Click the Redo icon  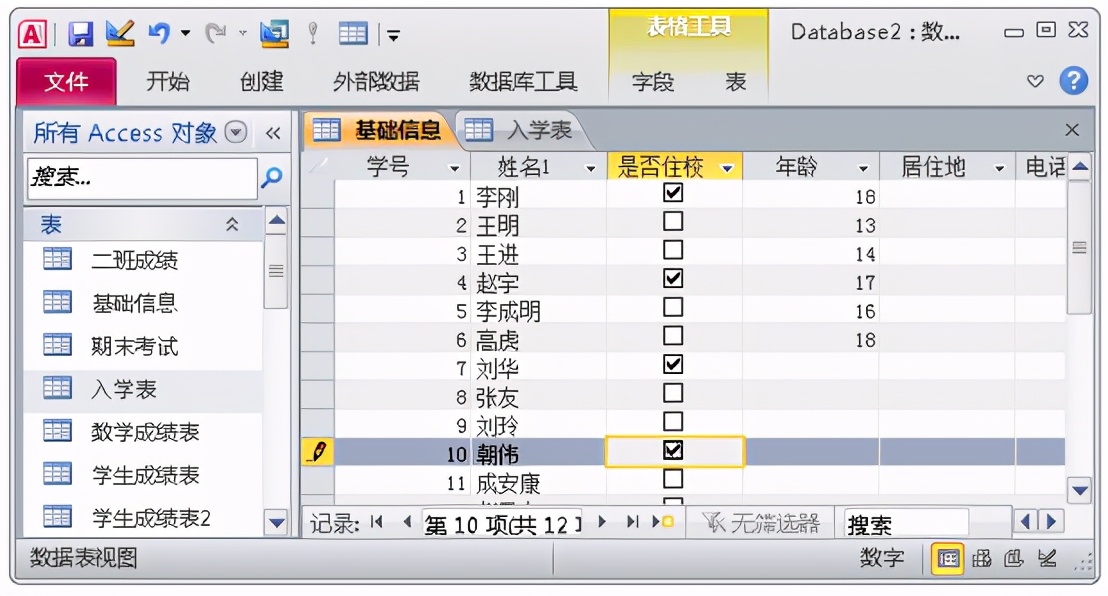pos(213,33)
